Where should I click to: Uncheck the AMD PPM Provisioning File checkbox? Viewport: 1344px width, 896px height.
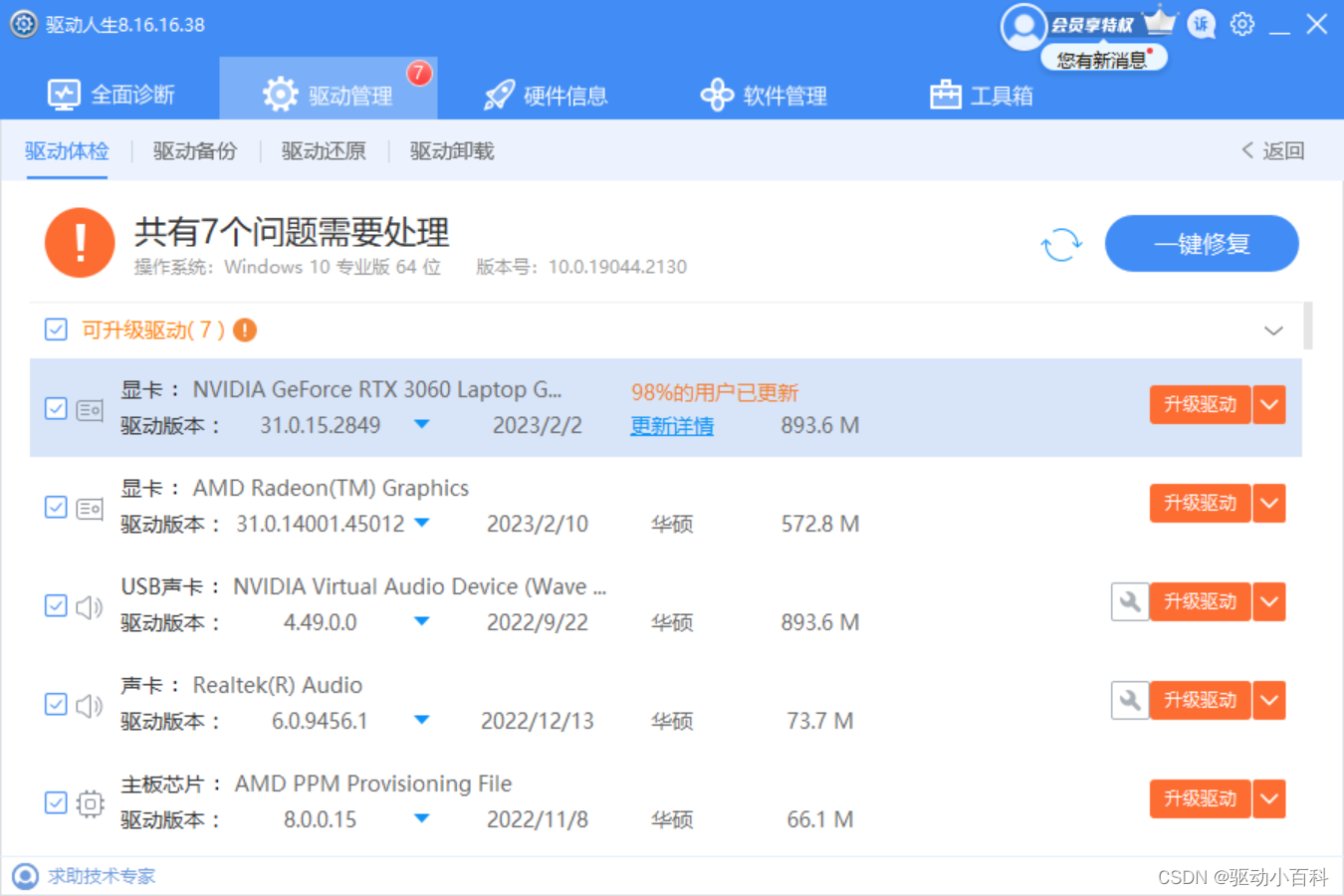point(56,803)
